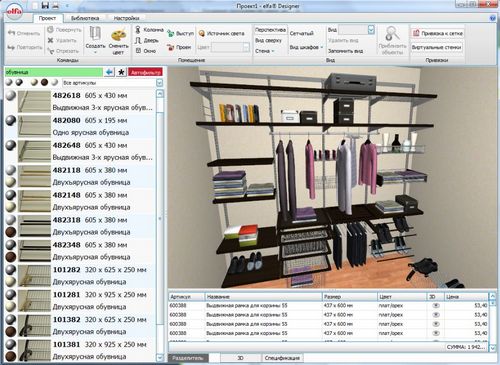Select brown color ball on item 482318
This screenshot has width=500, height=365.
[11, 232]
